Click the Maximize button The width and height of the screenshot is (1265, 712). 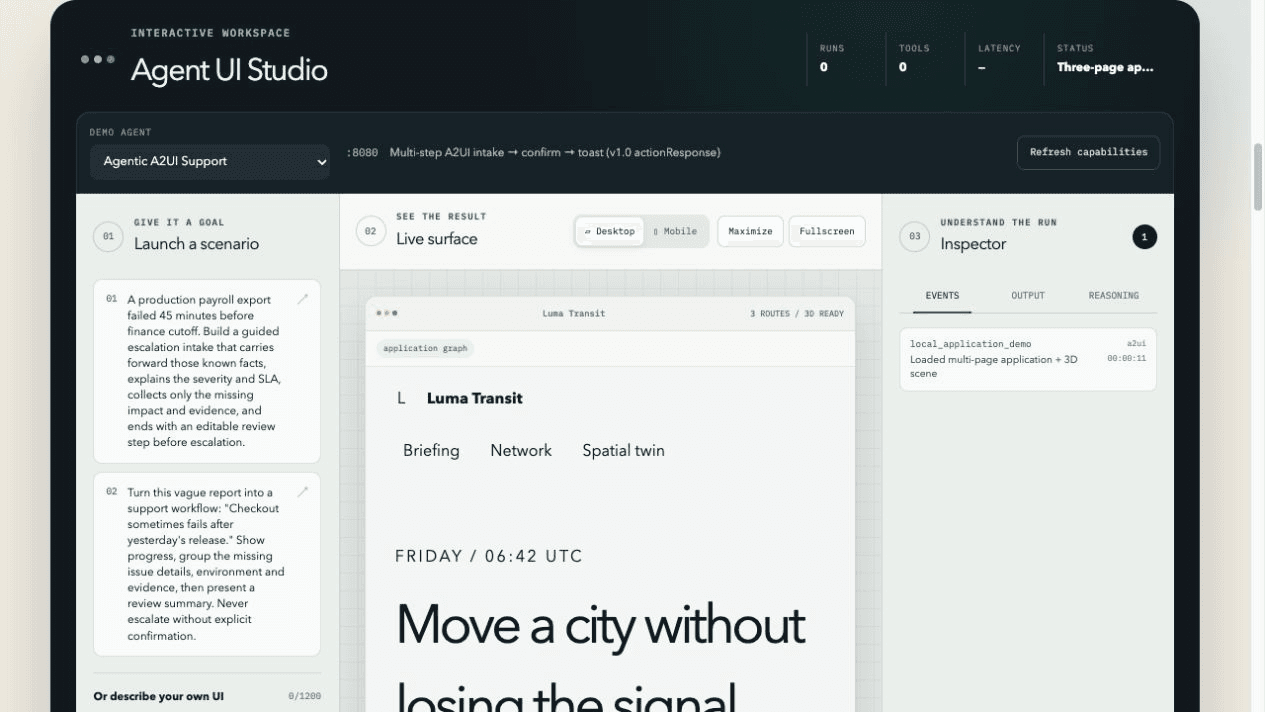click(750, 231)
